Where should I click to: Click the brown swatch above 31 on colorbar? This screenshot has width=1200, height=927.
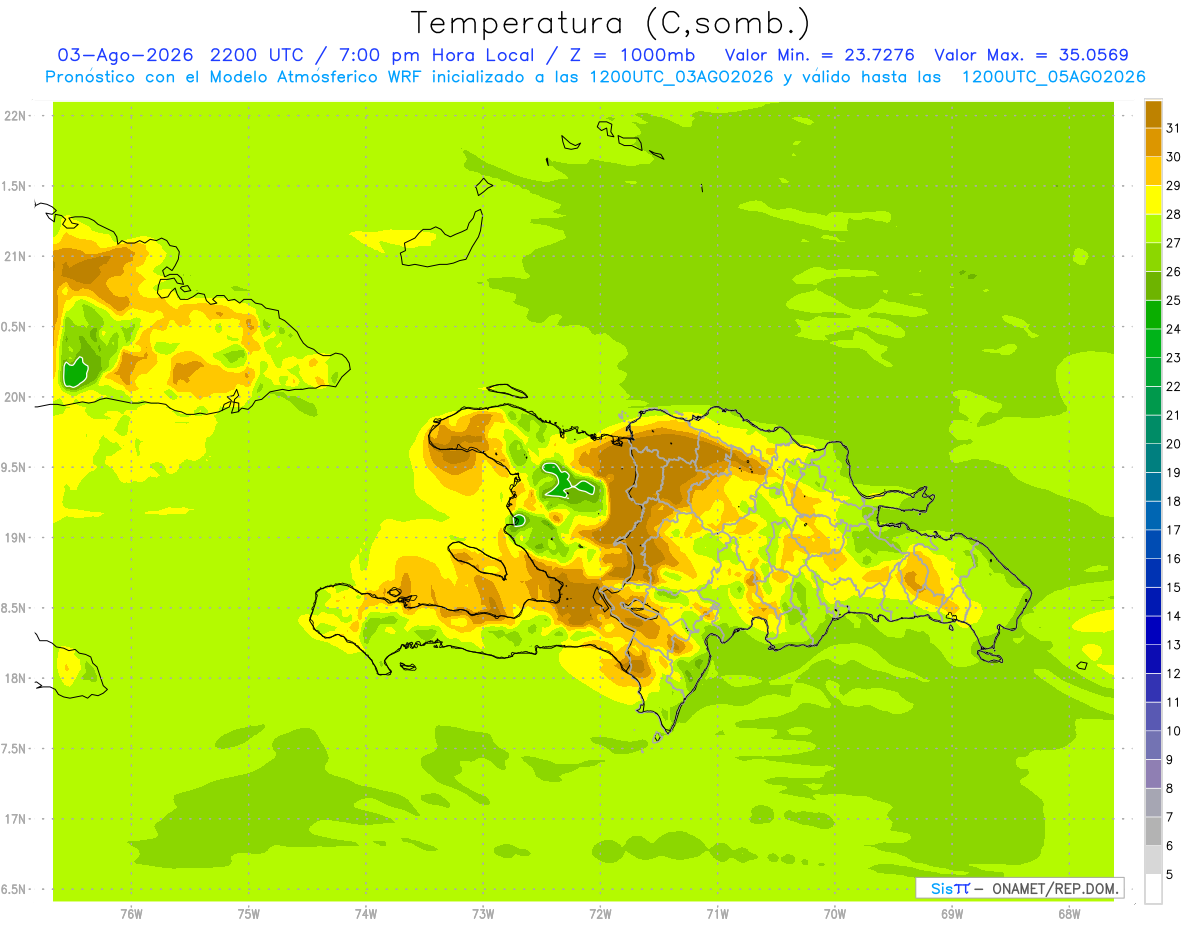pyautogui.click(x=1153, y=114)
